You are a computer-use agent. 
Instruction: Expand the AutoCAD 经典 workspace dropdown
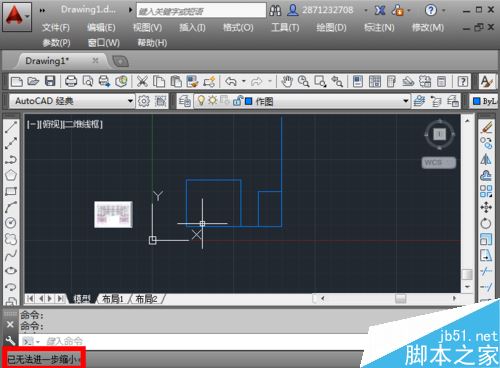130,101
